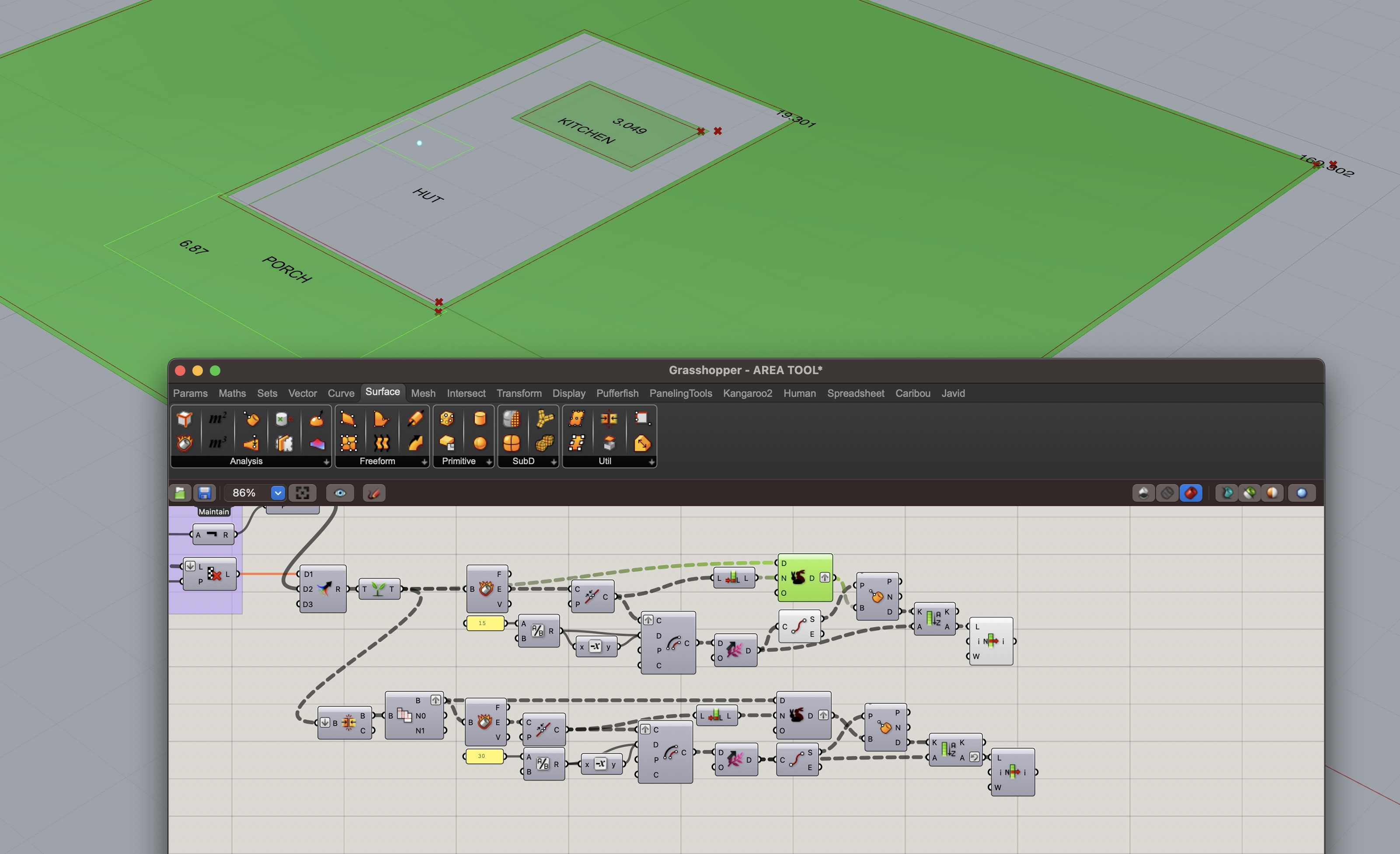Open the 86% zoom level dropdown
Image resolution: width=1400 pixels, height=854 pixels.
pyautogui.click(x=278, y=493)
